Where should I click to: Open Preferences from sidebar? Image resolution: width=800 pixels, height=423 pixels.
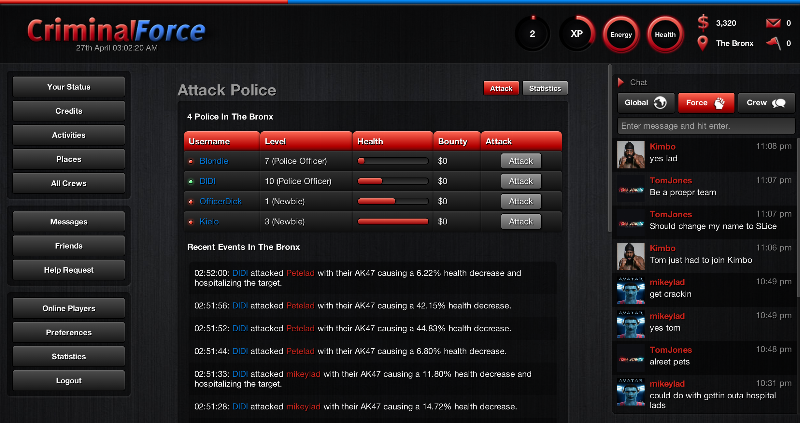pos(69,332)
